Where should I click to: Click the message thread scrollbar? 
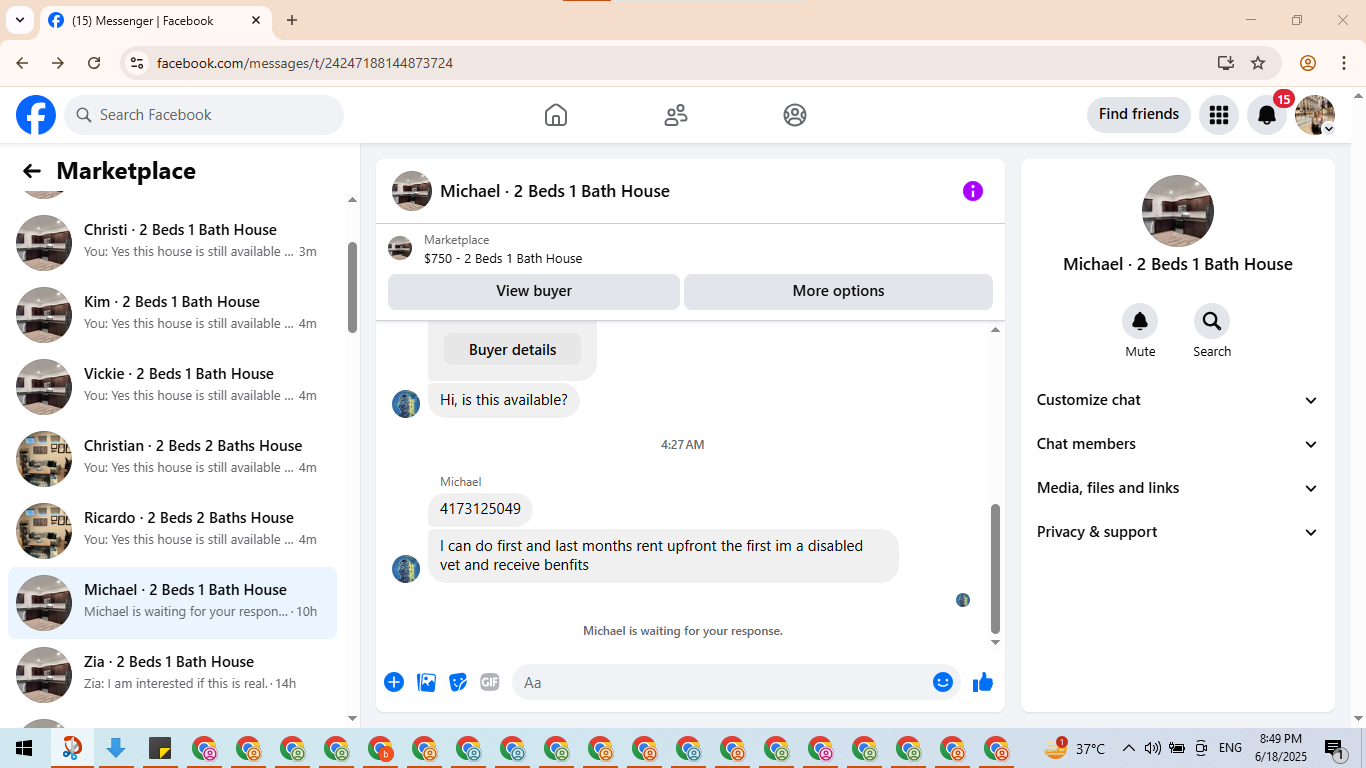[995, 569]
